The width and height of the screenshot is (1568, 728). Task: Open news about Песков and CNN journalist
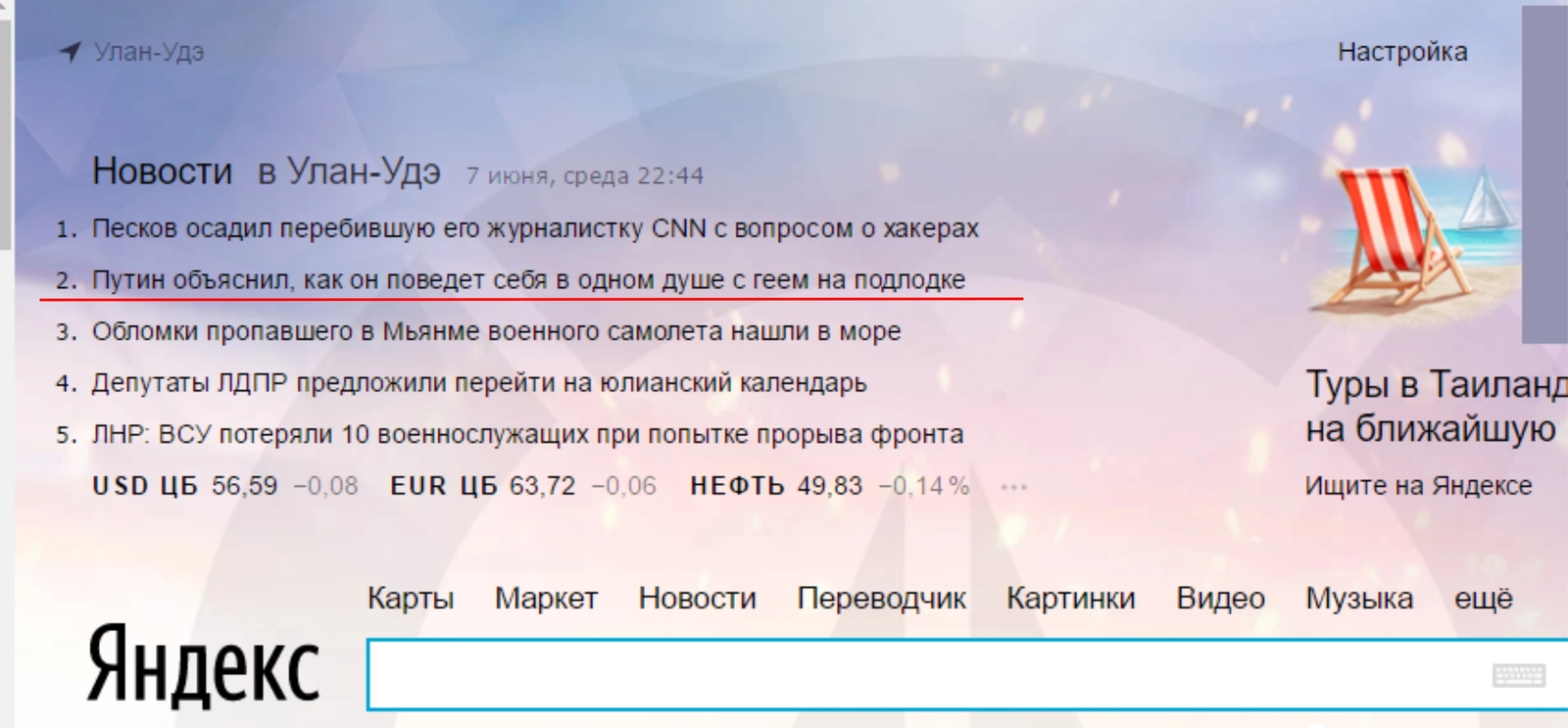click(535, 228)
